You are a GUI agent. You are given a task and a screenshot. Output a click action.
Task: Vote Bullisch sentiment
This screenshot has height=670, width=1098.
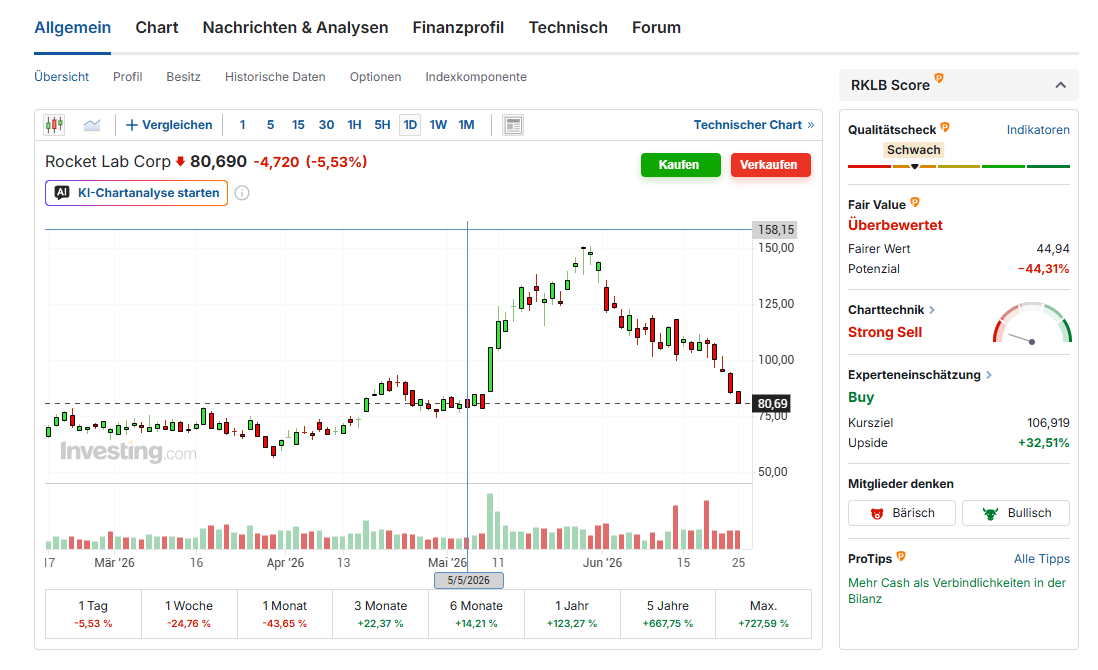pyautogui.click(x=1016, y=513)
